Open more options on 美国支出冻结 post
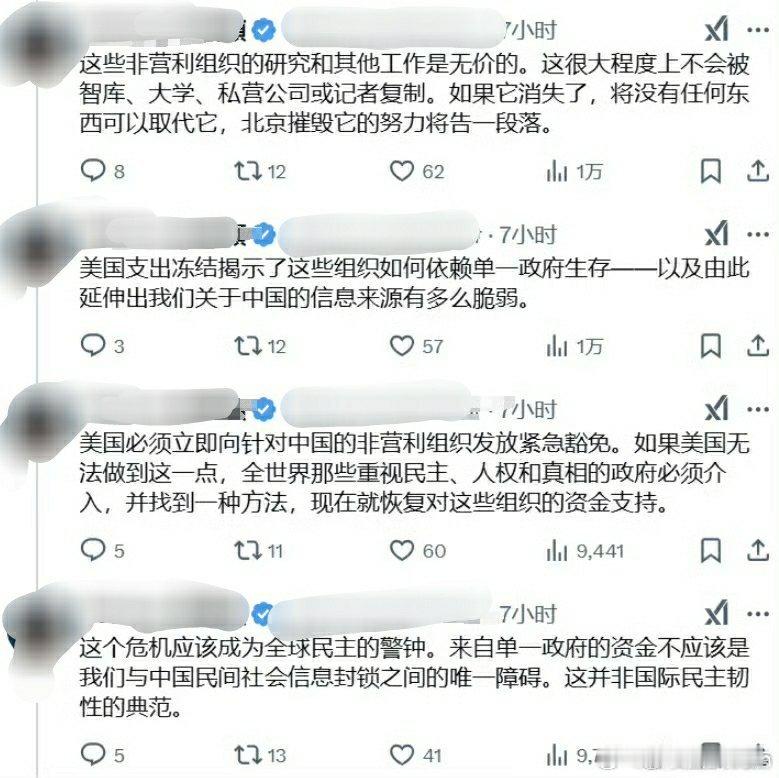 tap(758, 234)
